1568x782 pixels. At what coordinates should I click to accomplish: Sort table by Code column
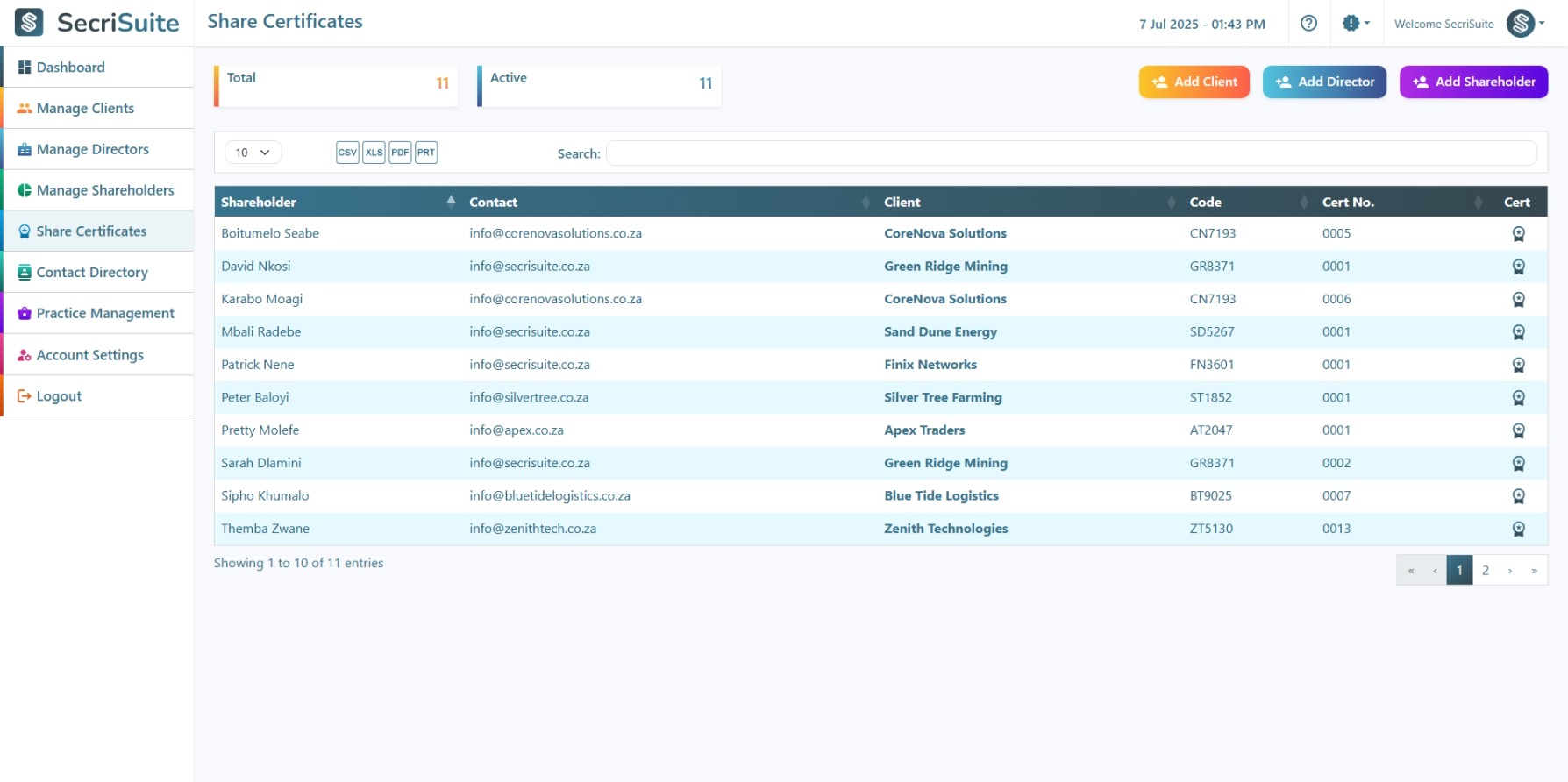coord(1250,202)
